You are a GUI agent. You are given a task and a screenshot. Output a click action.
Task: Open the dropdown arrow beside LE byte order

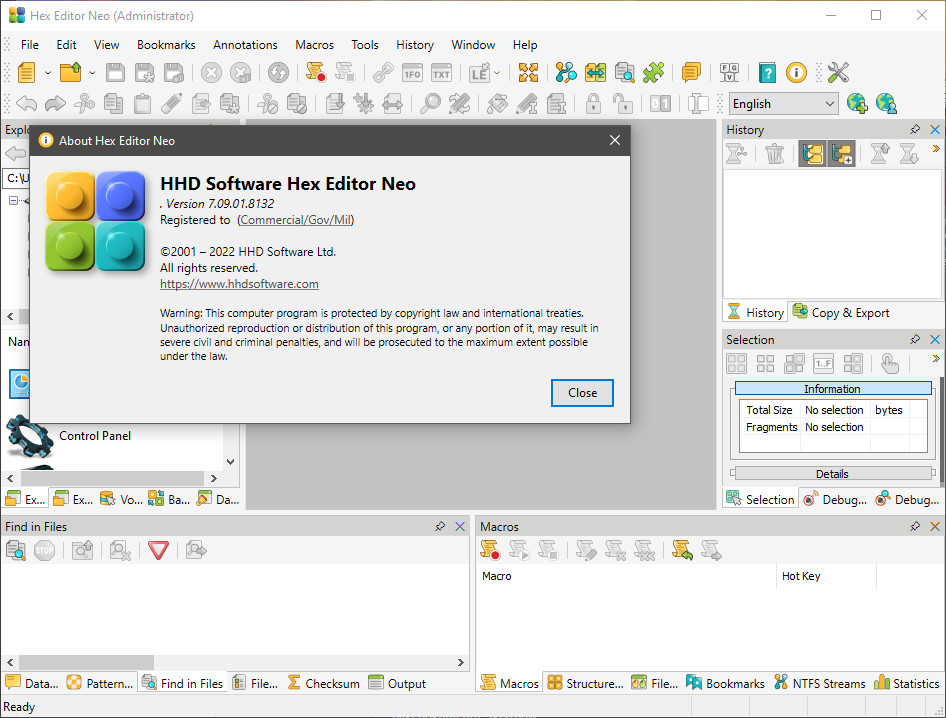pyautogui.click(x=497, y=73)
